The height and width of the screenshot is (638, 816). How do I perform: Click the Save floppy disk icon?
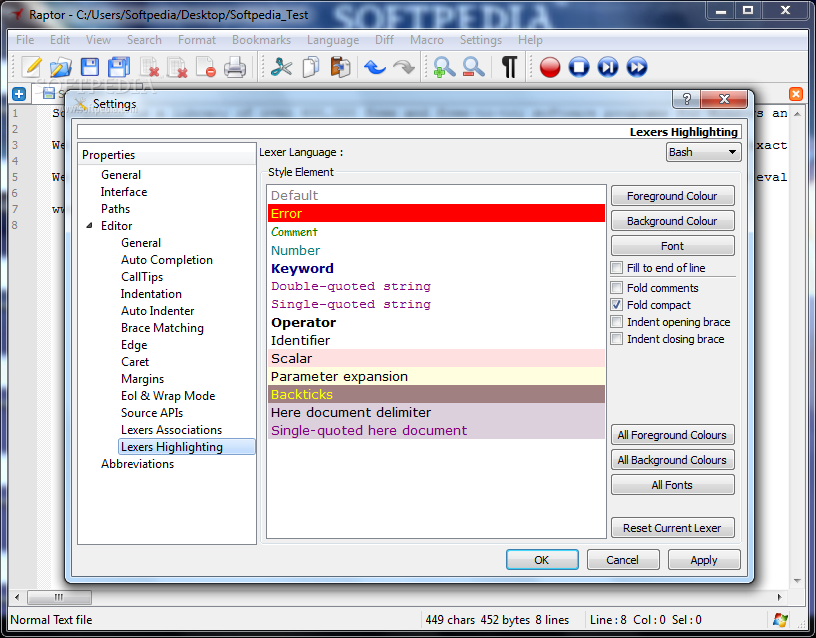tap(90, 67)
